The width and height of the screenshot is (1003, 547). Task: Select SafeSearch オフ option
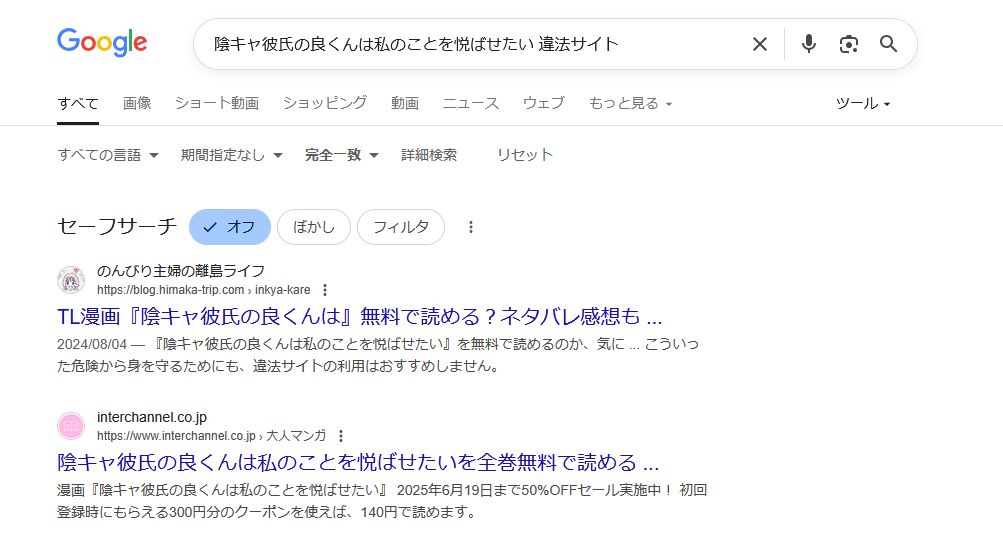(230, 226)
